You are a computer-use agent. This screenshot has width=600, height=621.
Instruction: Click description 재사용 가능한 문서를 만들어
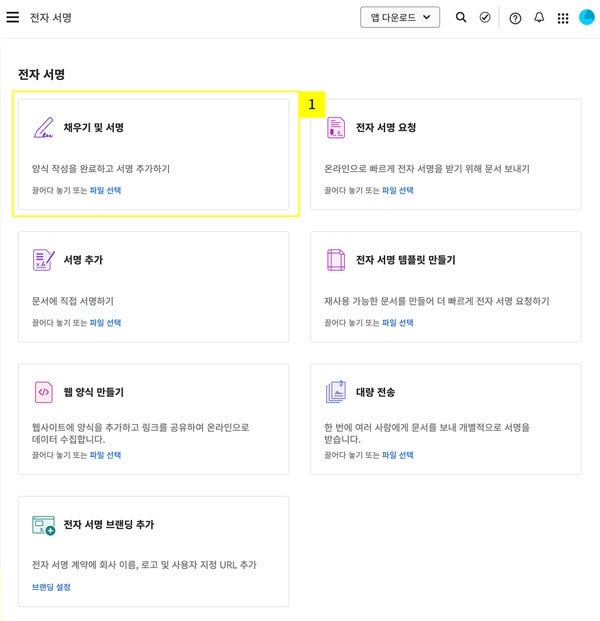tap(436, 301)
